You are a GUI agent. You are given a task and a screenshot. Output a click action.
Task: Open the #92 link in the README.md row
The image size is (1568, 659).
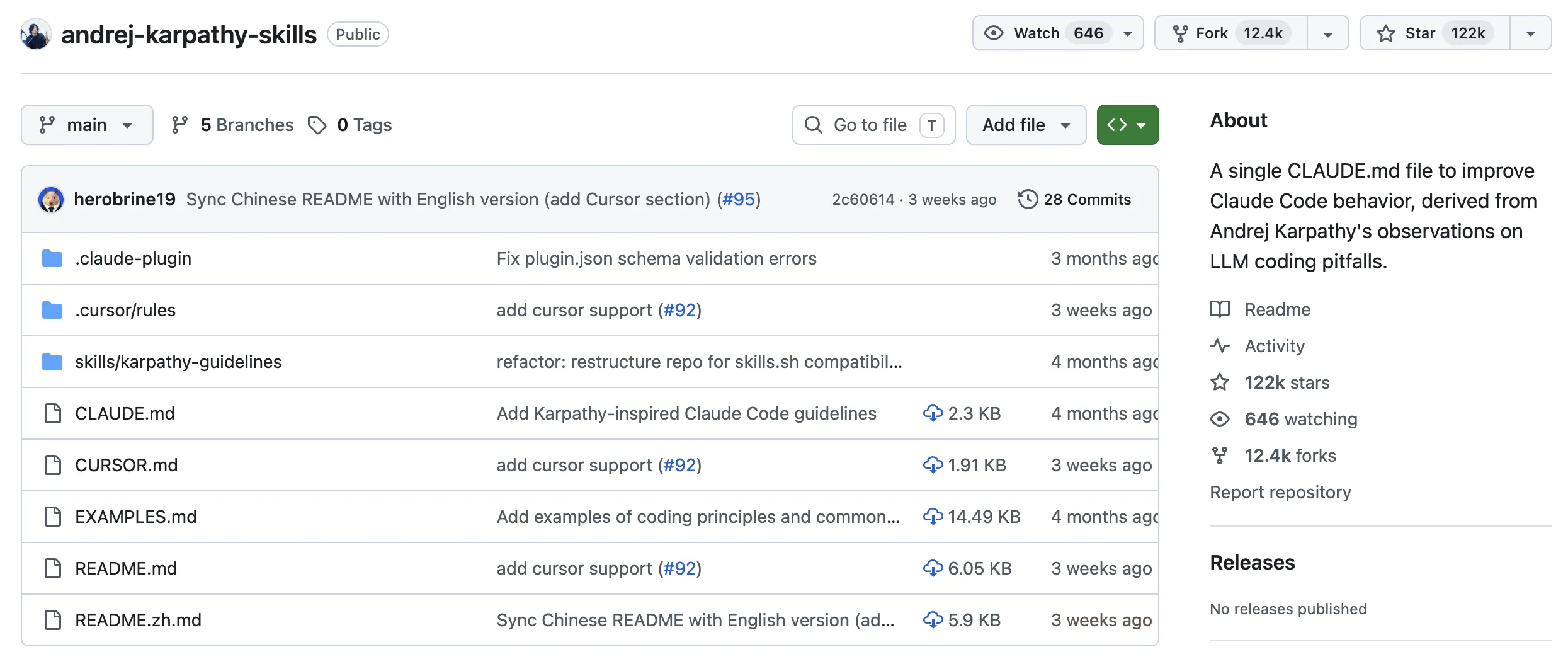(x=679, y=568)
